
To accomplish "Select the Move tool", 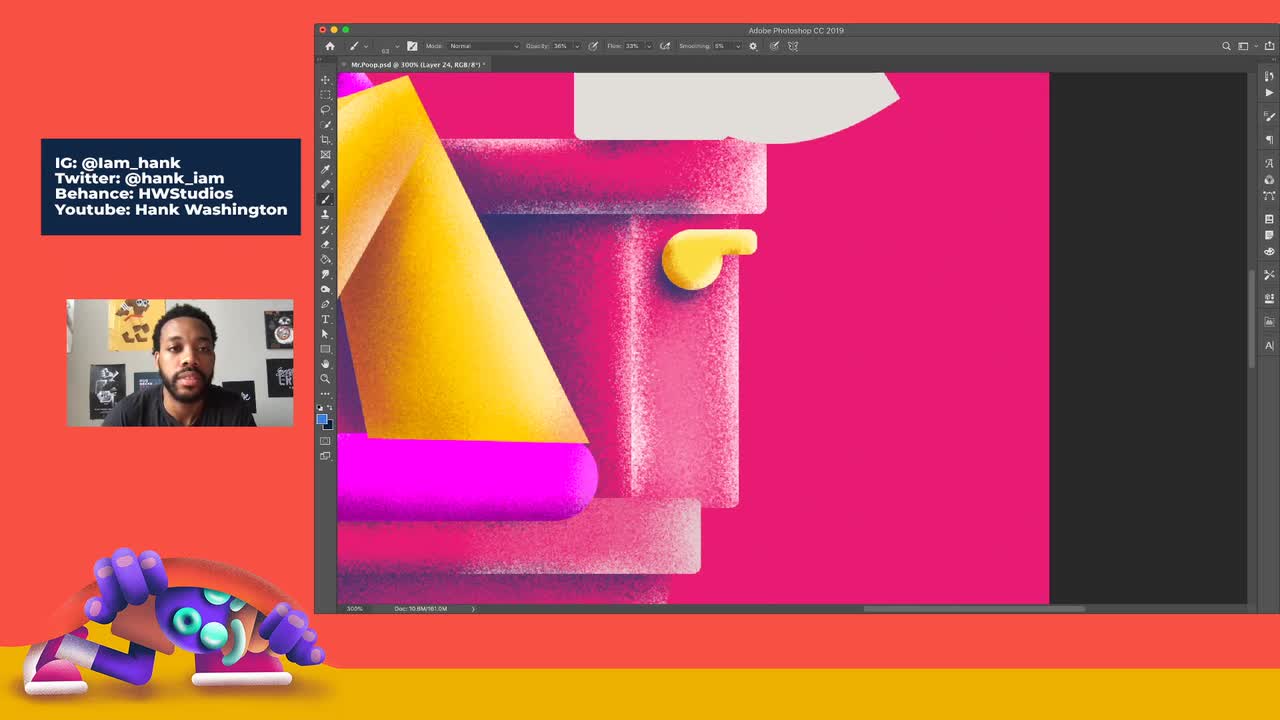I will point(325,79).
